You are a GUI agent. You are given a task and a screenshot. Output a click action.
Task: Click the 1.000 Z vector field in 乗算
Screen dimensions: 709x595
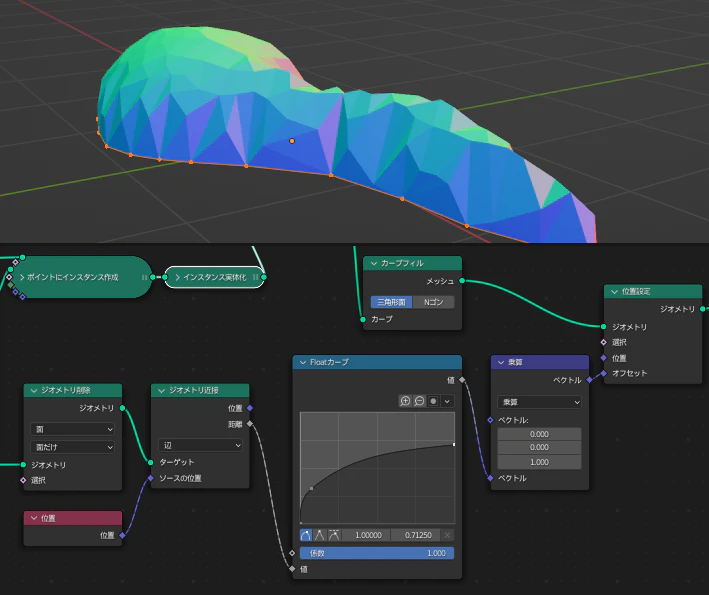539,462
